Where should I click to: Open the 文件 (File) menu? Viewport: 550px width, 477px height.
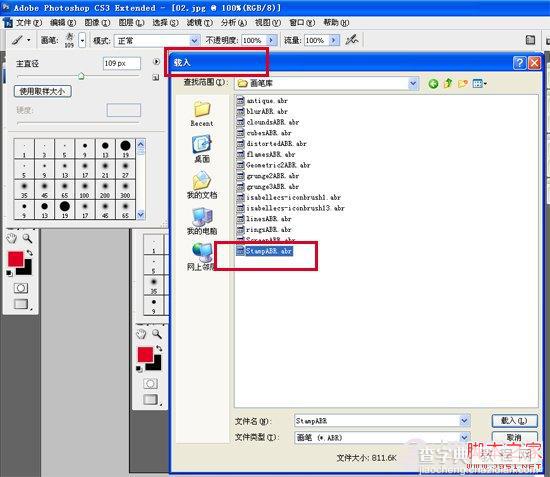(29, 23)
